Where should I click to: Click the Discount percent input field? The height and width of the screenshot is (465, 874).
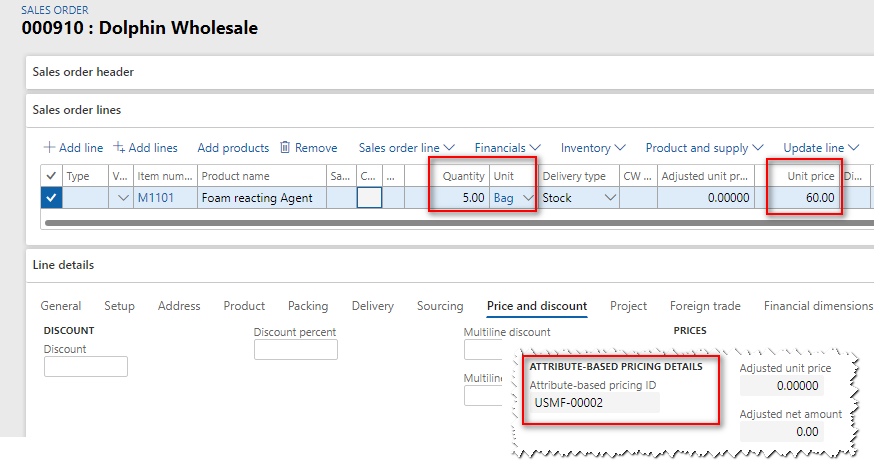click(296, 350)
